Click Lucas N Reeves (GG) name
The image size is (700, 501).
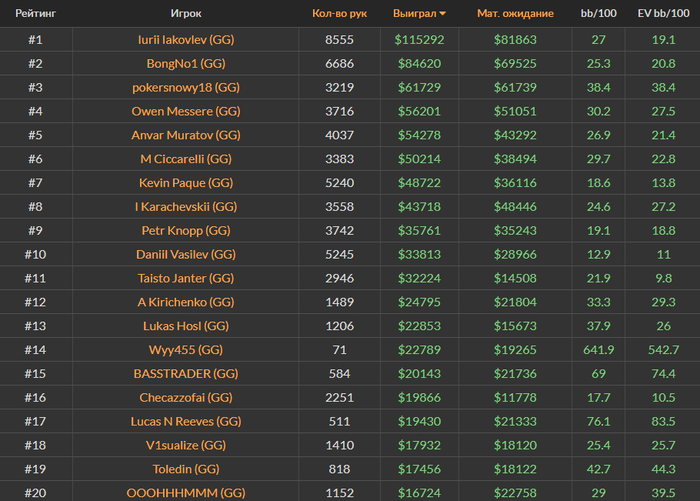(186, 422)
